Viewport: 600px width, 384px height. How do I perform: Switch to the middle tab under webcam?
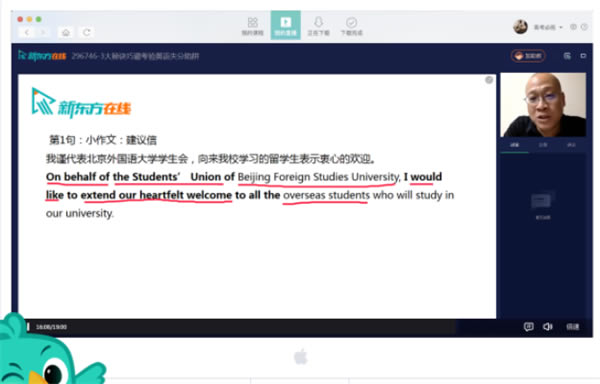tap(543, 145)
